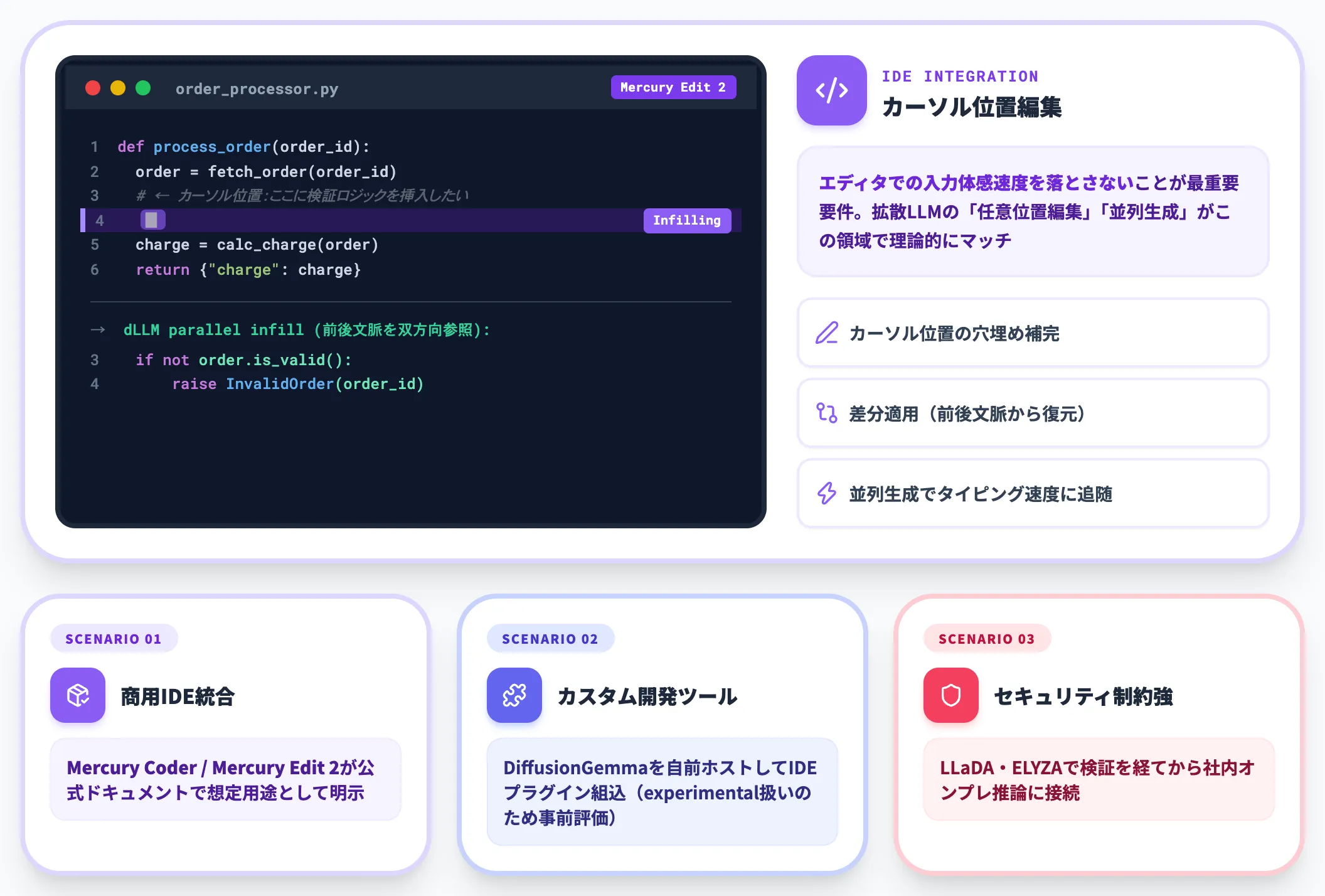1325x896 pixels.
Task: Click the git diff icon beside 差分適用
Action: (826, 413)
